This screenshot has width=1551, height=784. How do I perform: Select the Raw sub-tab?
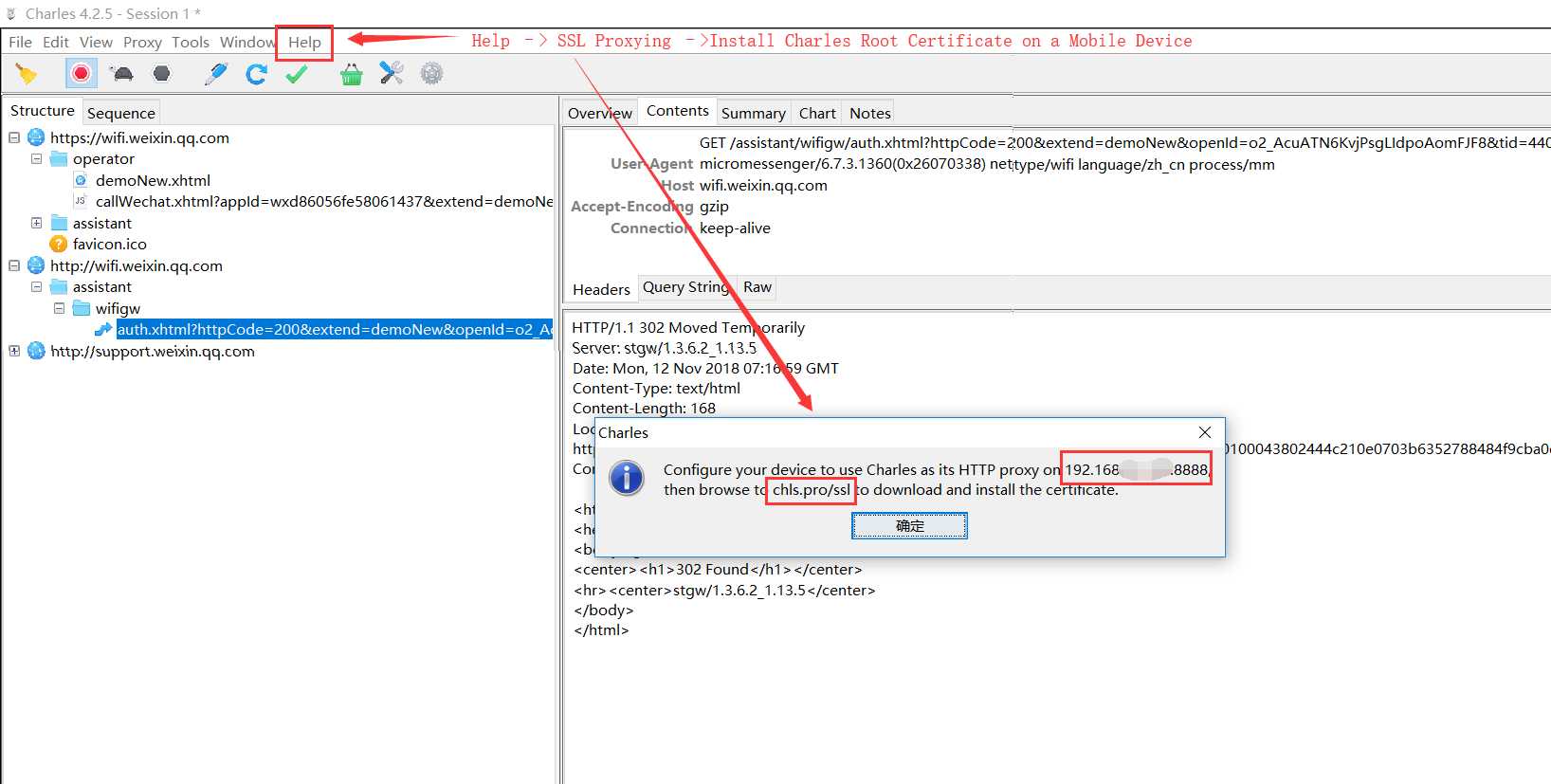(757, 287)
